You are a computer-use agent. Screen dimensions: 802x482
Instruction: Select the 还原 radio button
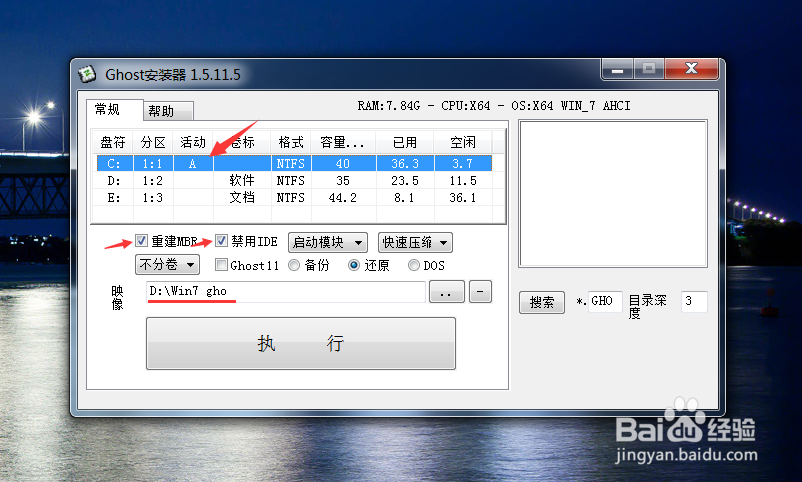(354, 265)
